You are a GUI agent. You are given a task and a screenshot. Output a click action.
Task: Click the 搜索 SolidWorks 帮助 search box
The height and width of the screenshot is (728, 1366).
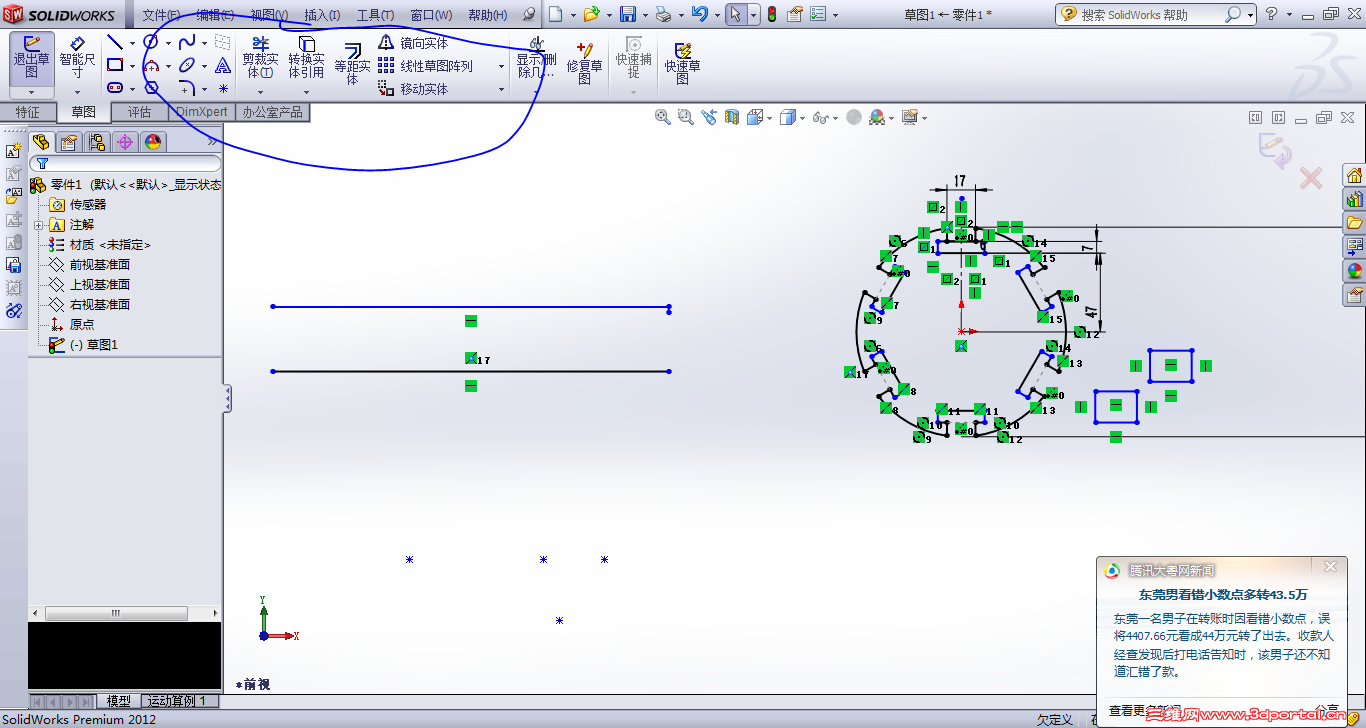click(1150, 15)
